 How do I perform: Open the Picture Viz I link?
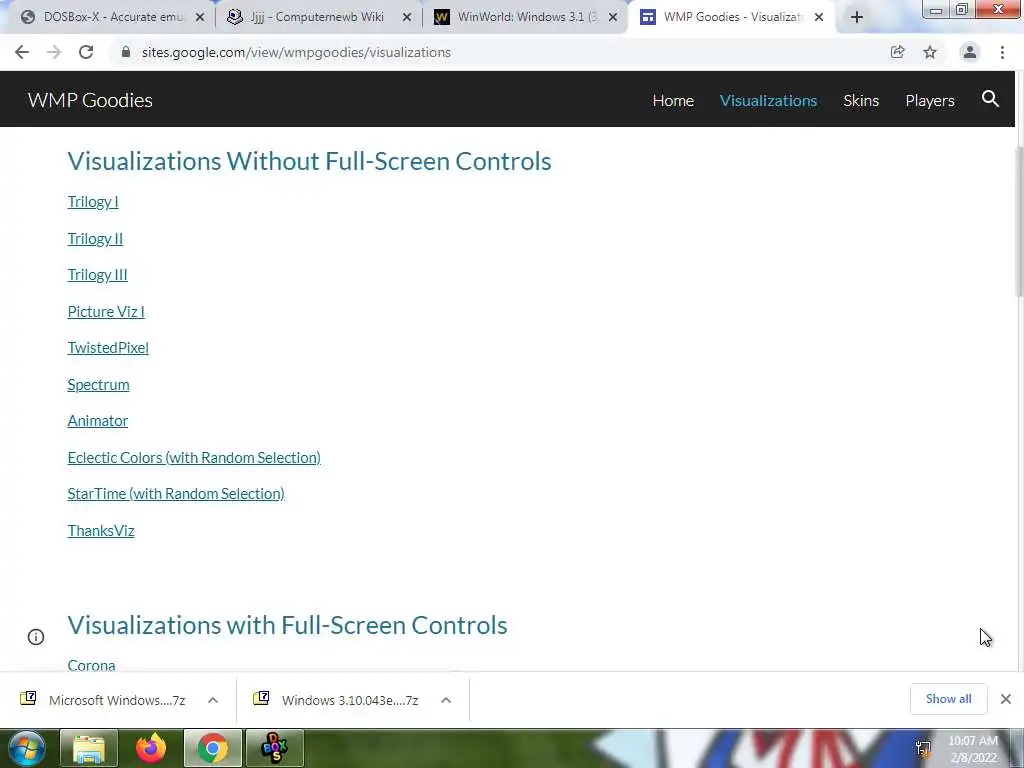click(x=106, y=312)
